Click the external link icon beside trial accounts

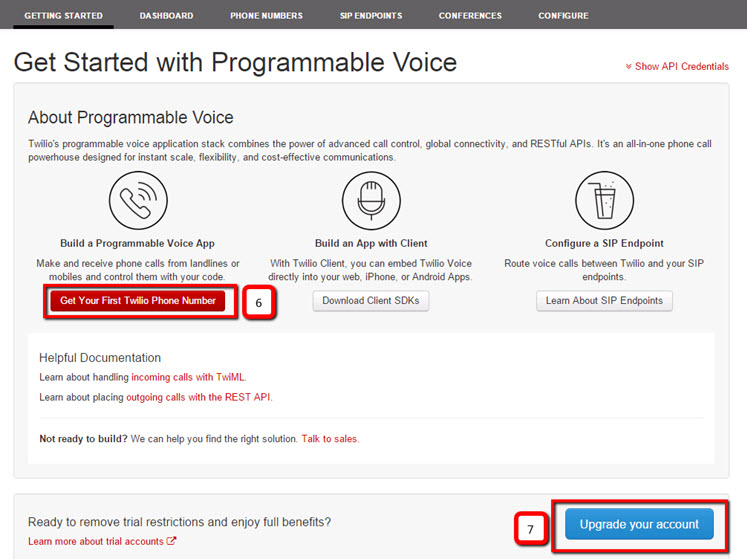pyautogui.click(x=172, y=541)
